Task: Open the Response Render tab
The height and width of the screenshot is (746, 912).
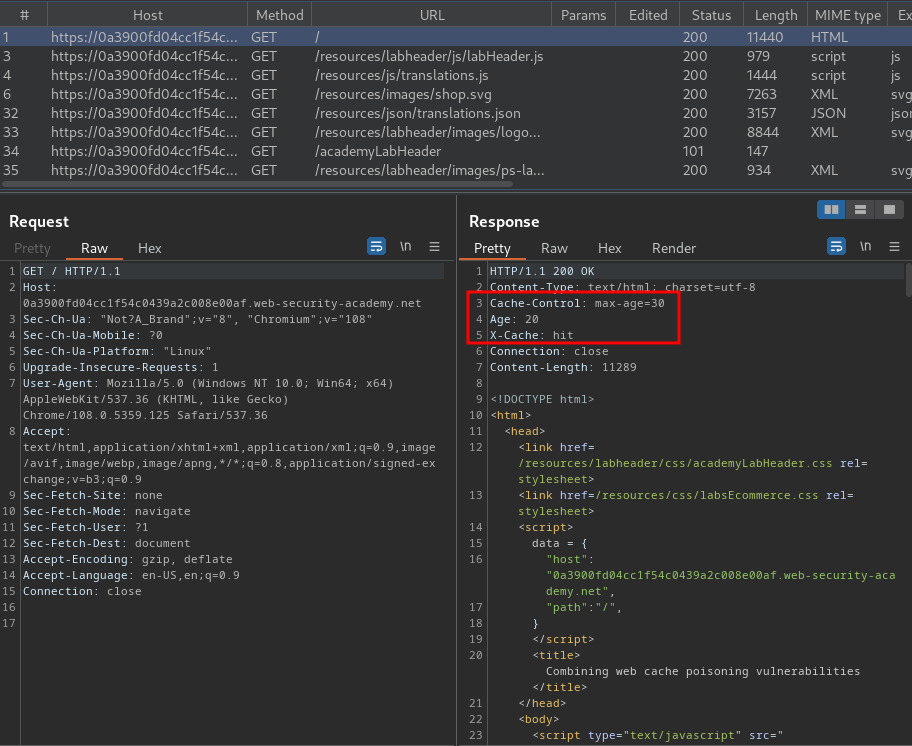Action: pyautogui.click(x=674, y=248)
